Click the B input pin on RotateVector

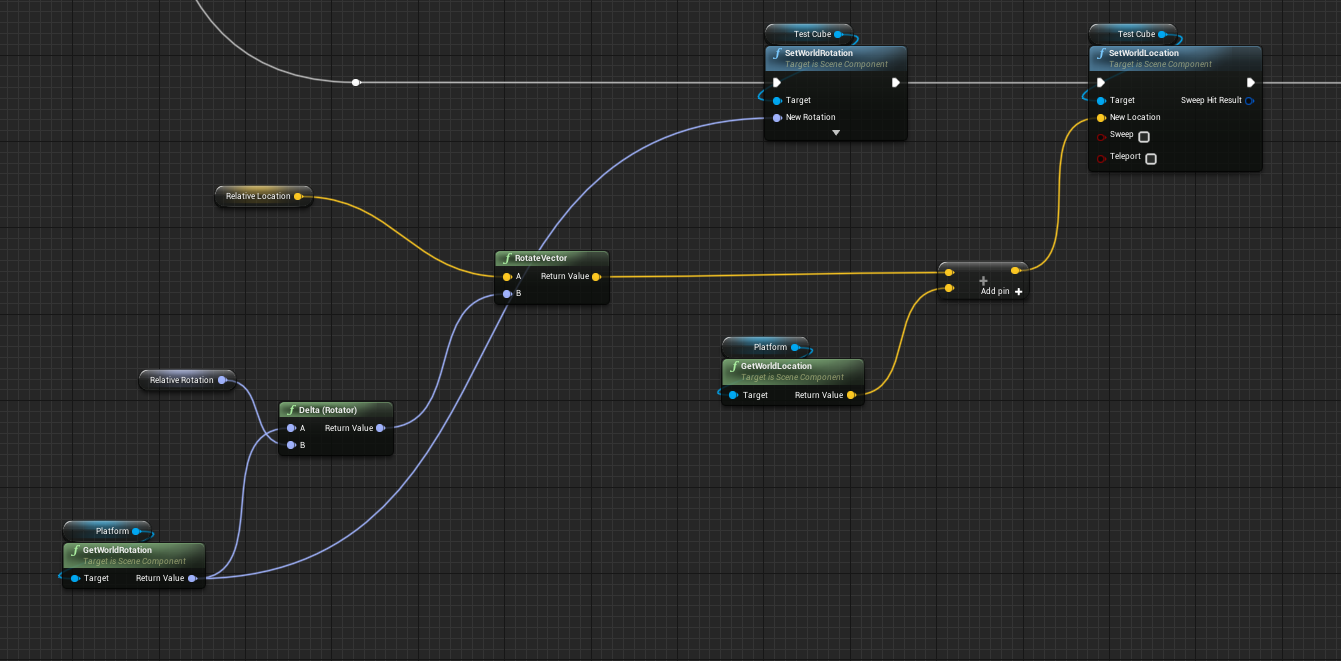(x=507, y=293)
